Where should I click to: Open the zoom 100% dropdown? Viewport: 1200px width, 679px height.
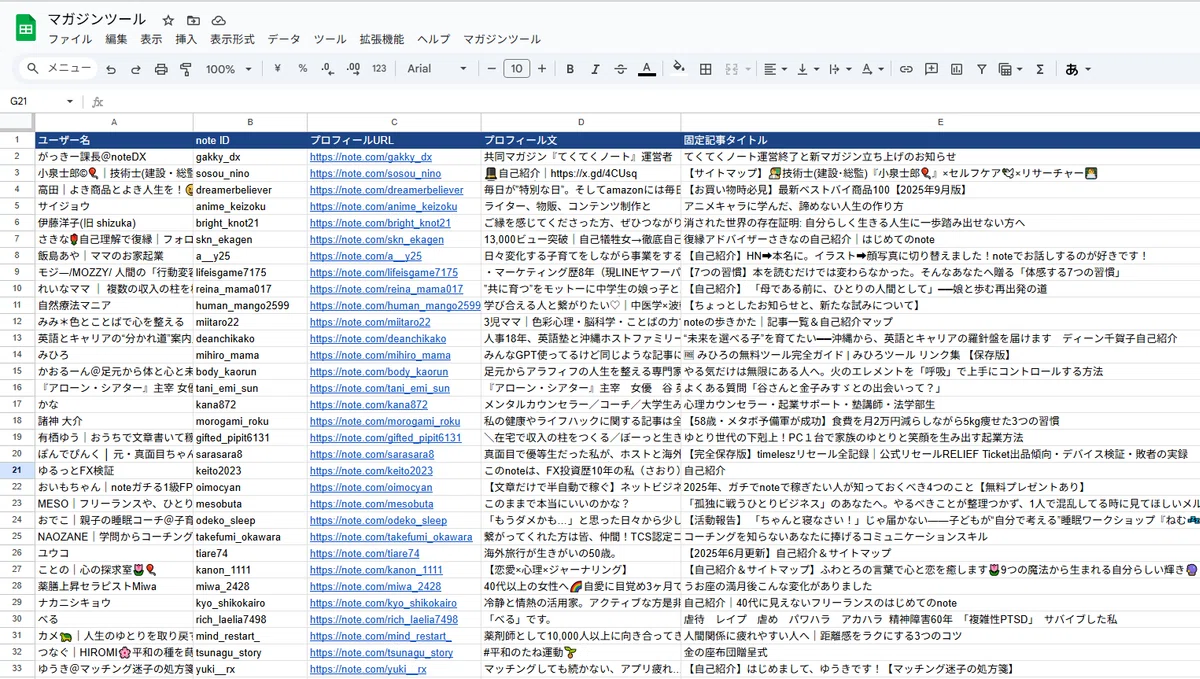tap(229, 69)
